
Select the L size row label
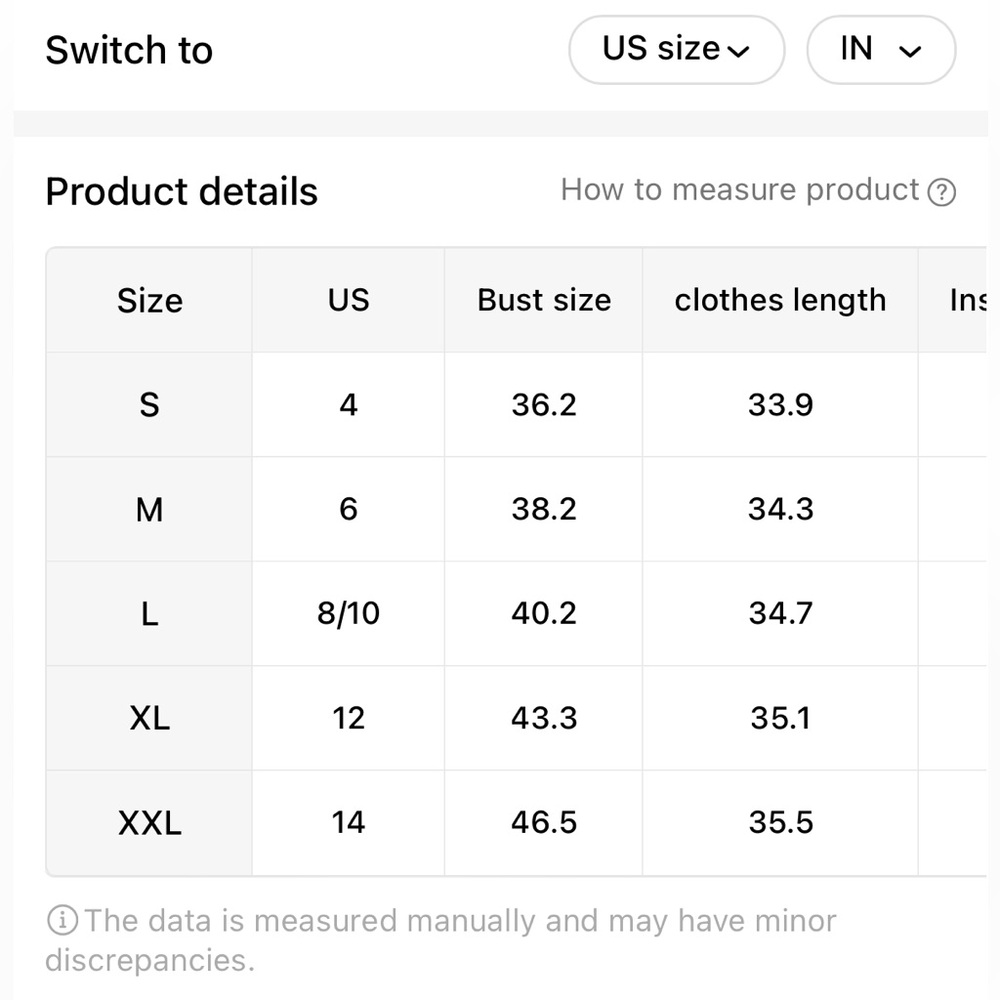pyautogui.click(x=149, y=614)
